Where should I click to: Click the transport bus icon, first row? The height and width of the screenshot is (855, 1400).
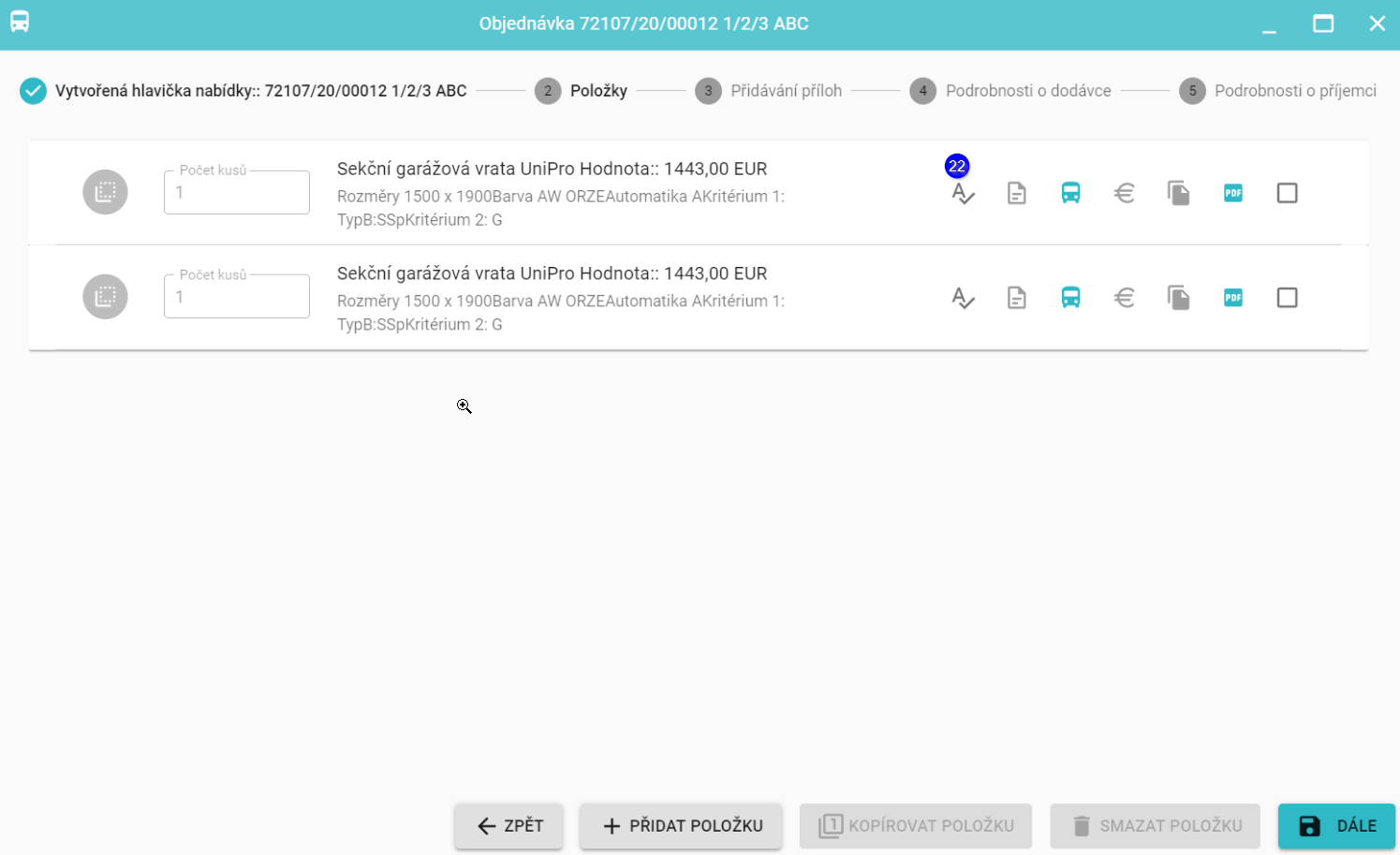click(1070, 193)
